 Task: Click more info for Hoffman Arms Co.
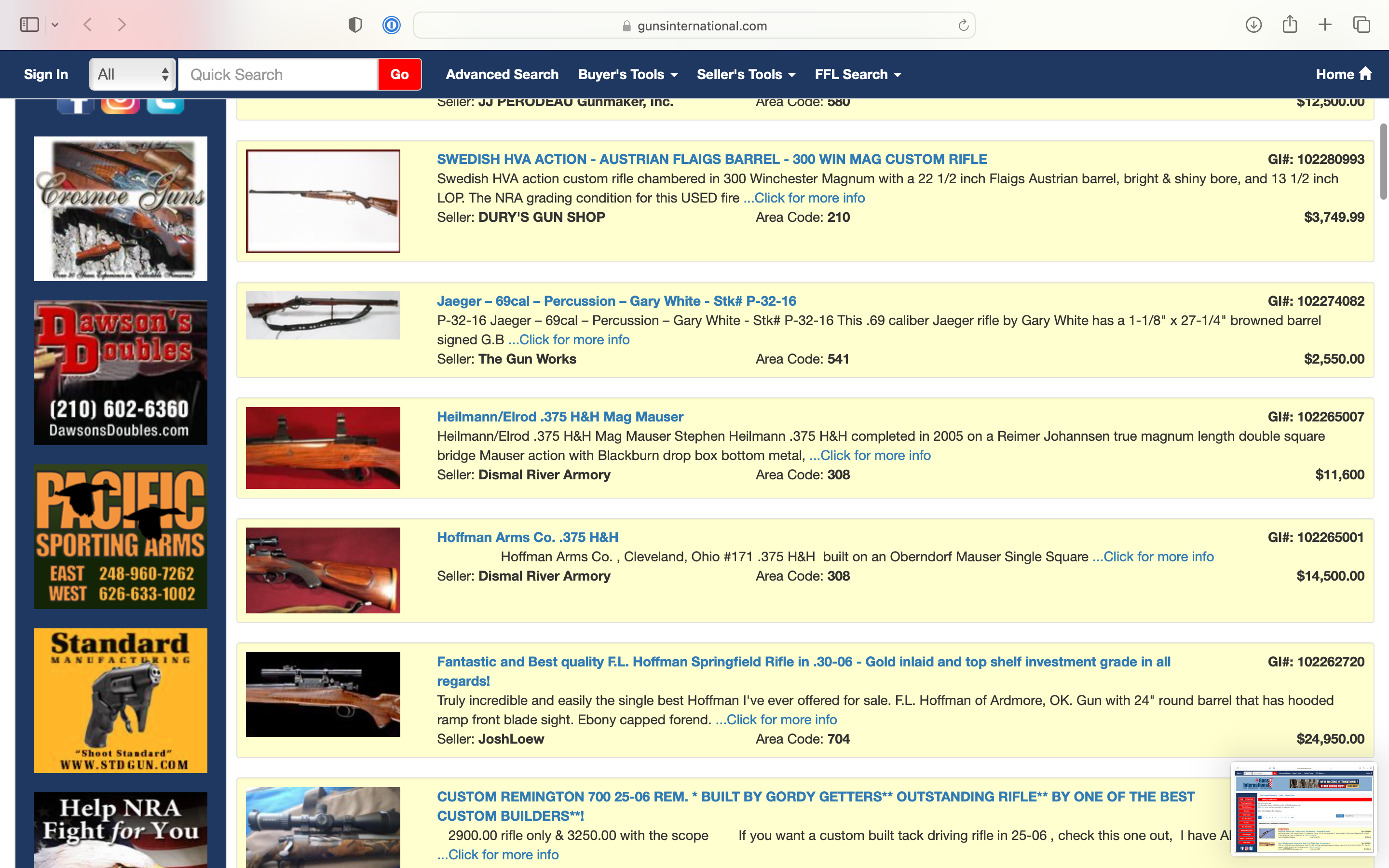point(1153,556)
